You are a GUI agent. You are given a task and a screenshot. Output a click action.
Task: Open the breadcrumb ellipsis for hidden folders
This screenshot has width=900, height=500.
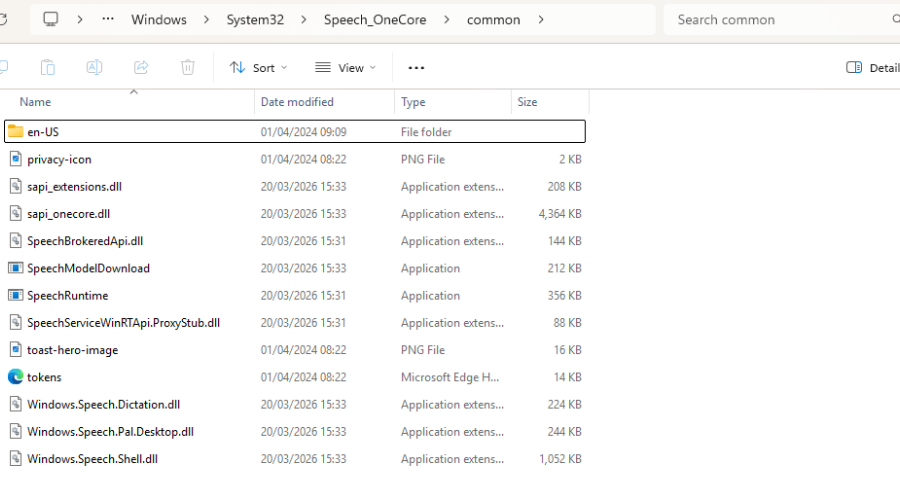click(x=108, y=19)
